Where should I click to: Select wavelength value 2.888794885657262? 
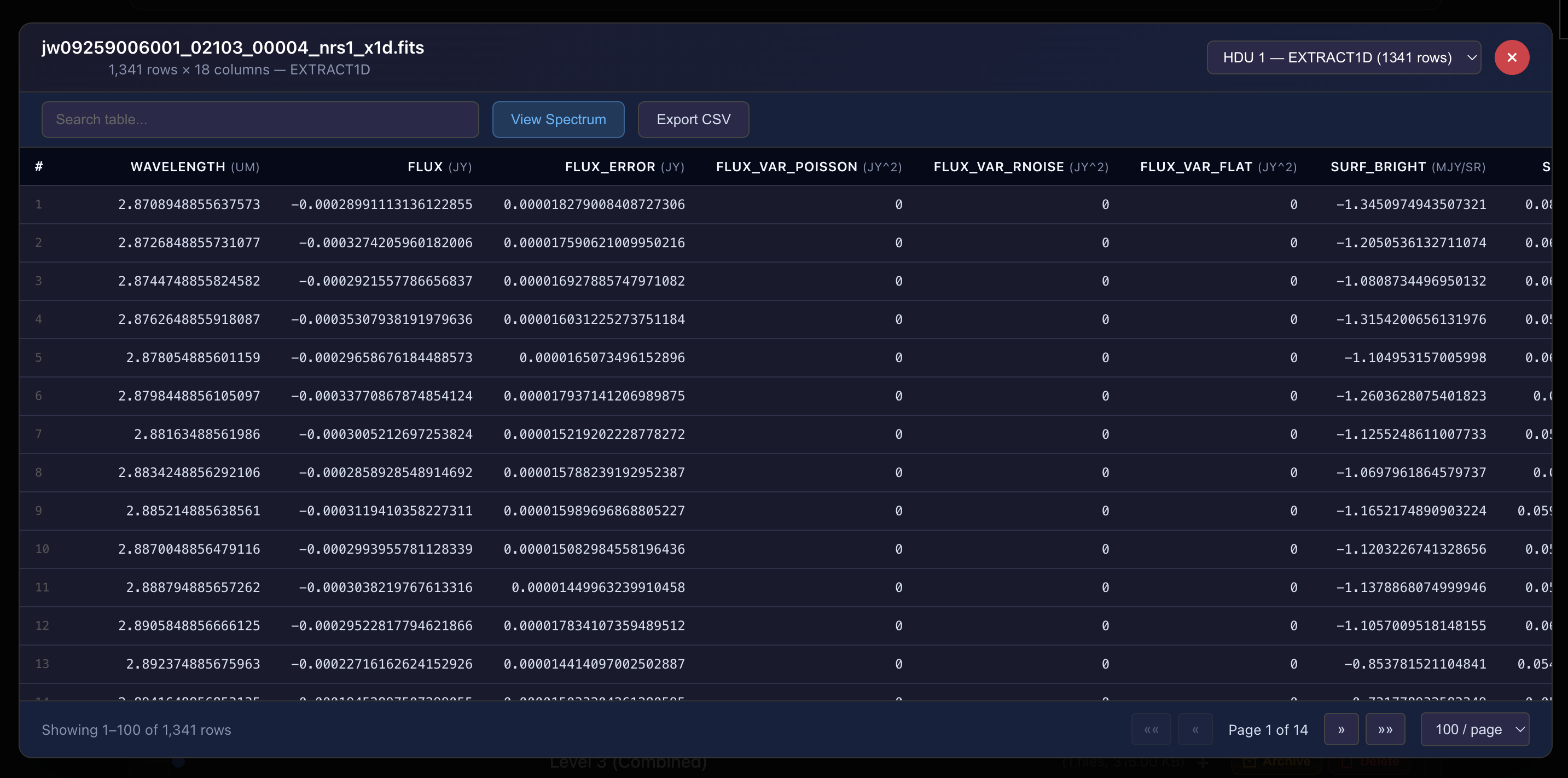(193, 588)
